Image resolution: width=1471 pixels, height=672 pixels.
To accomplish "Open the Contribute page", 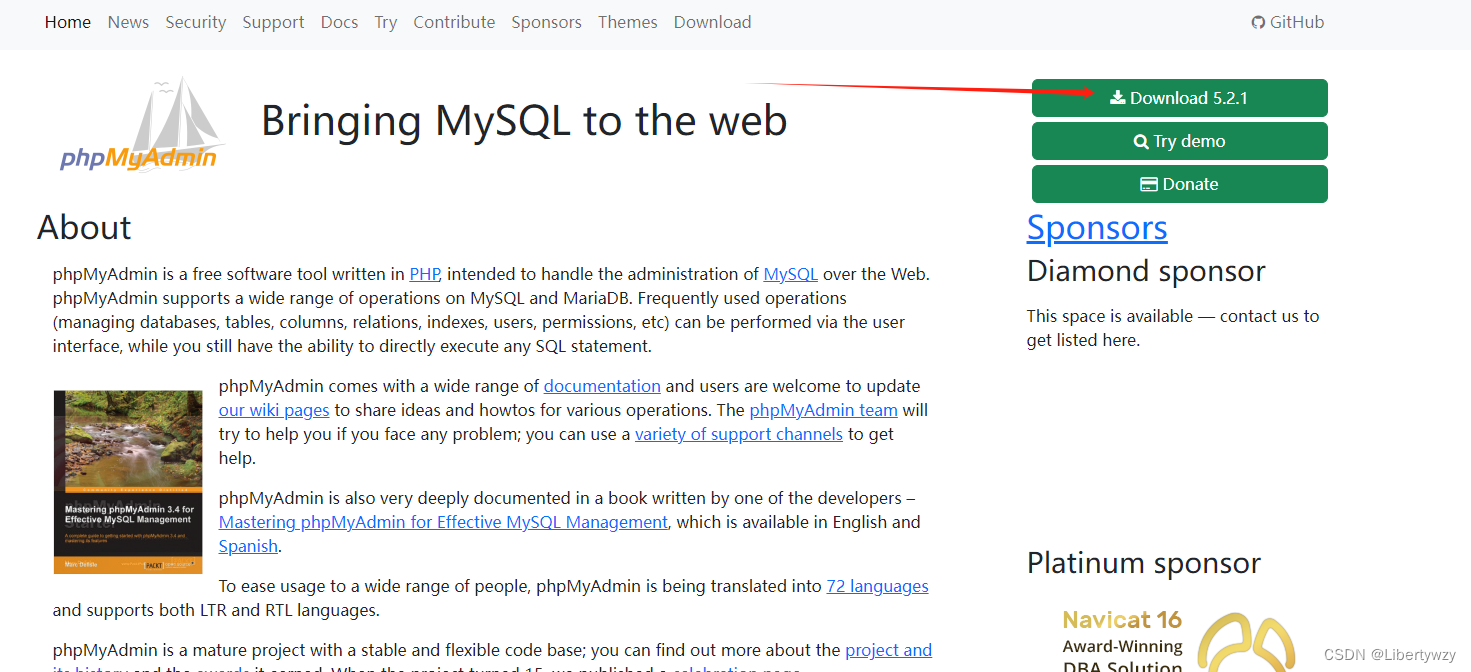I will [x=454, y=22].
